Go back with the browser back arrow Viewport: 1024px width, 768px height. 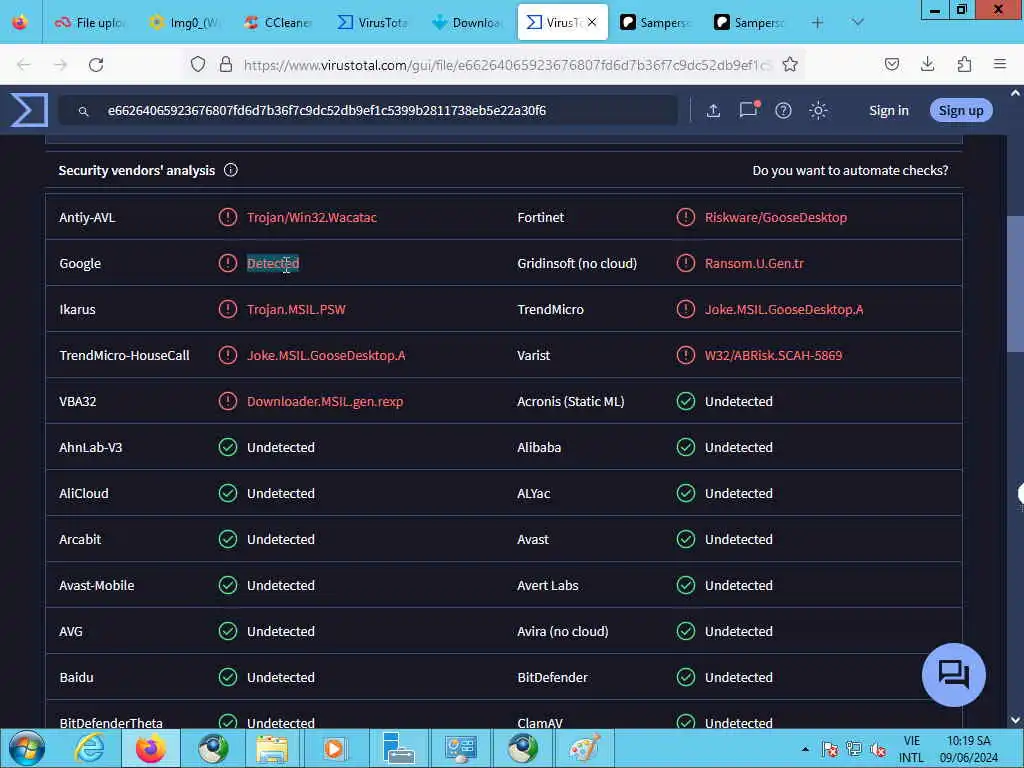(x=24, y=65)
